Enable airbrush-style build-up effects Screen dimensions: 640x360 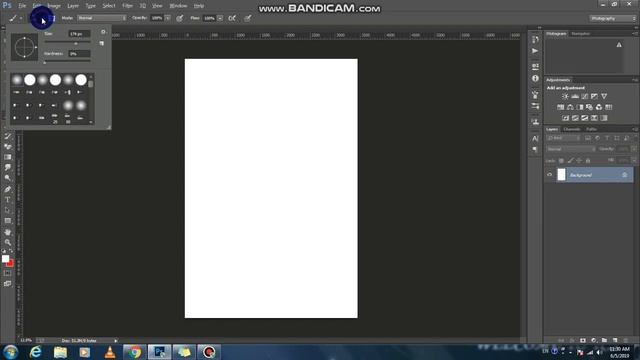click(x=232, y=18)
